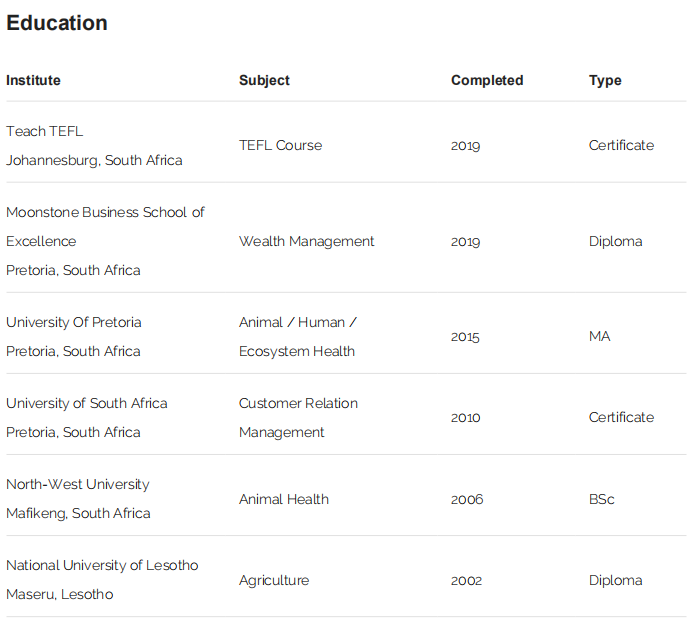Select the University Of Pretoria entry
This screenshot has width=695, height=629.
point(74,322)
